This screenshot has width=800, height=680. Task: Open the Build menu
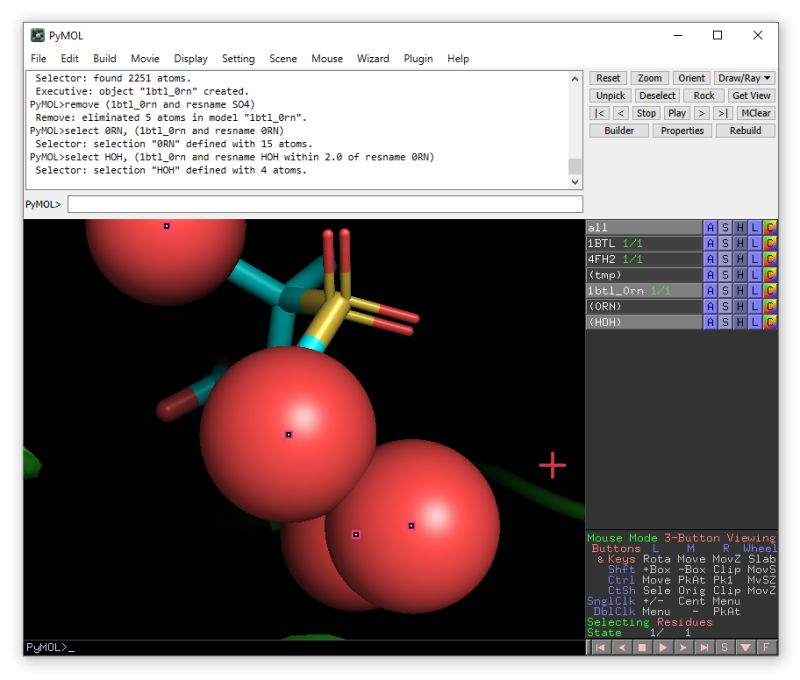click(105, 59)
